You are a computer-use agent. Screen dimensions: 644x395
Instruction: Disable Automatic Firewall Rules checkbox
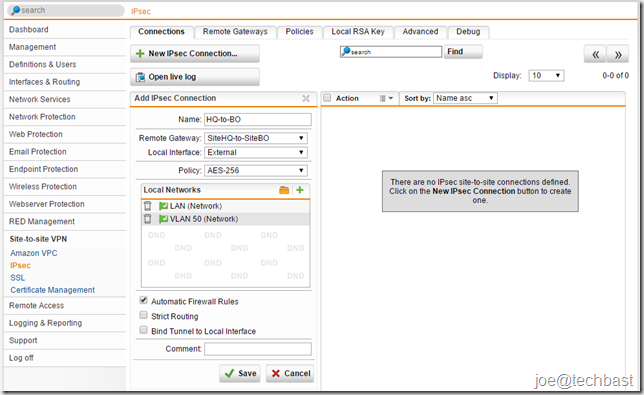143,301
